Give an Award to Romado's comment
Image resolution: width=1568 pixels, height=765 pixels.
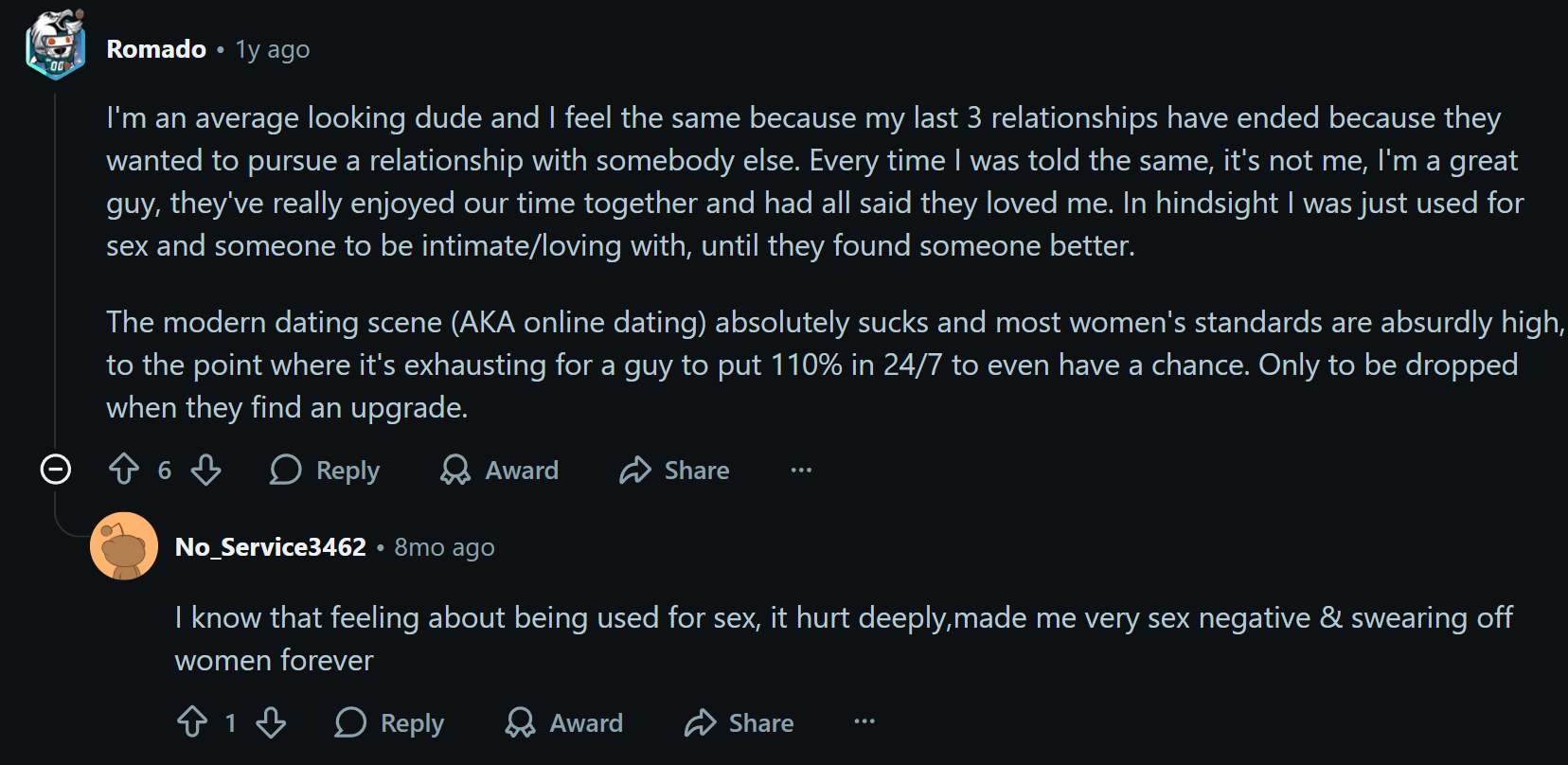coord(500,470)
